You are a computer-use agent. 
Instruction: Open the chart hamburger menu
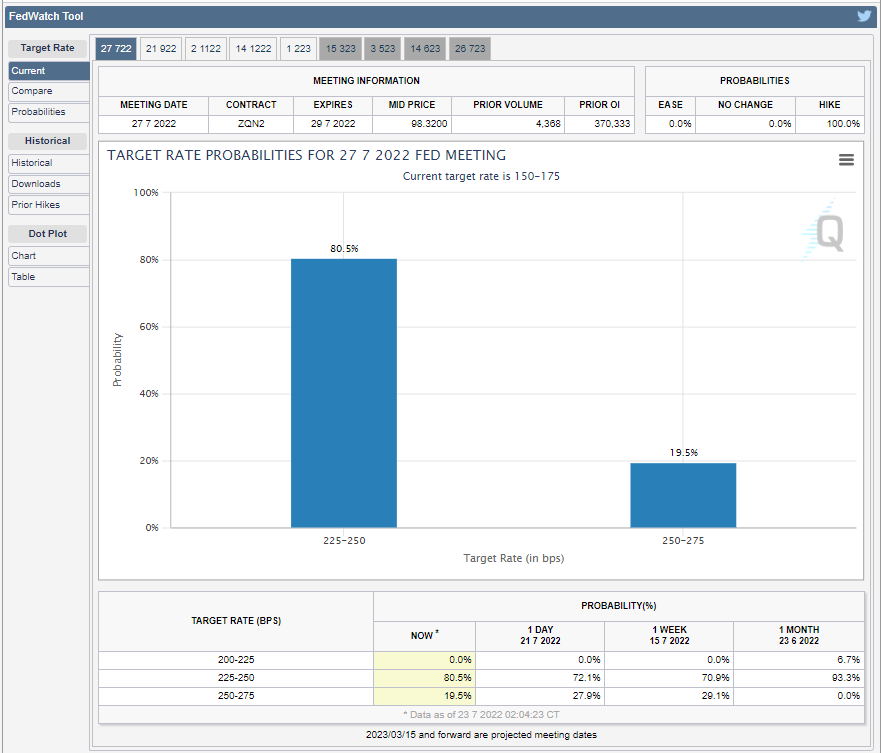(x=846, y=160)
